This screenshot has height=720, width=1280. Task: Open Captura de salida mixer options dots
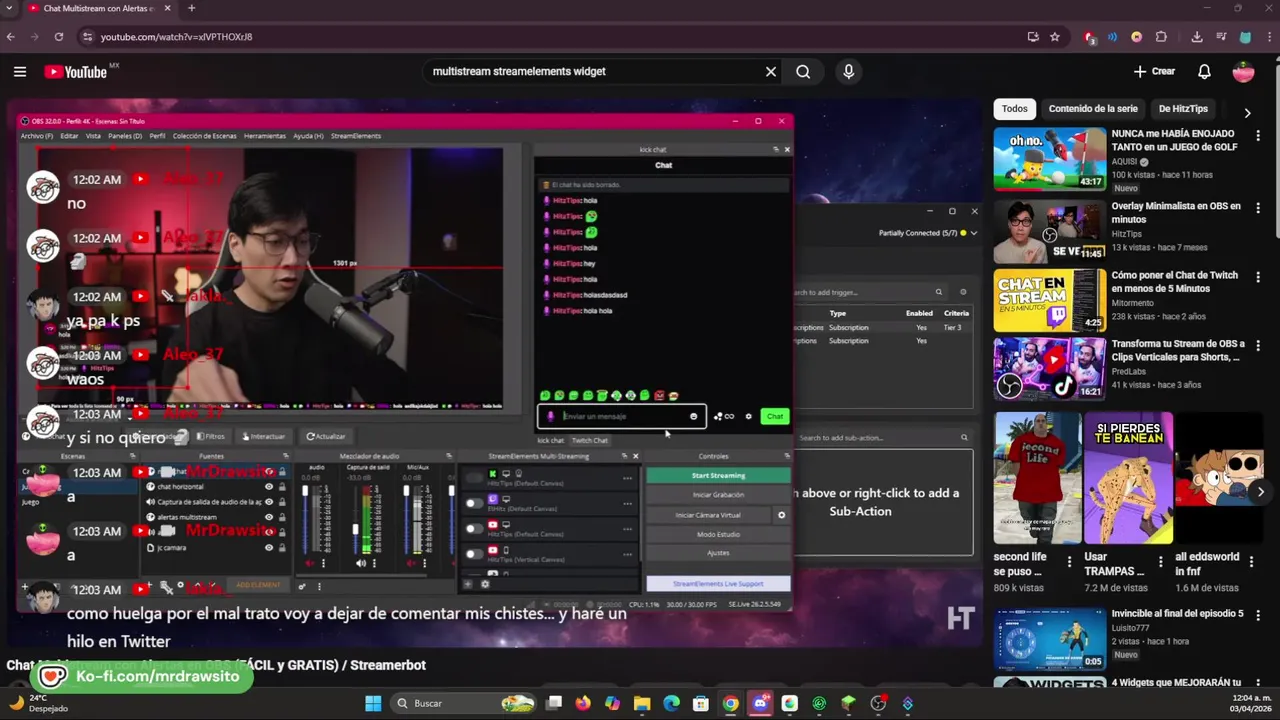(374, 562)
